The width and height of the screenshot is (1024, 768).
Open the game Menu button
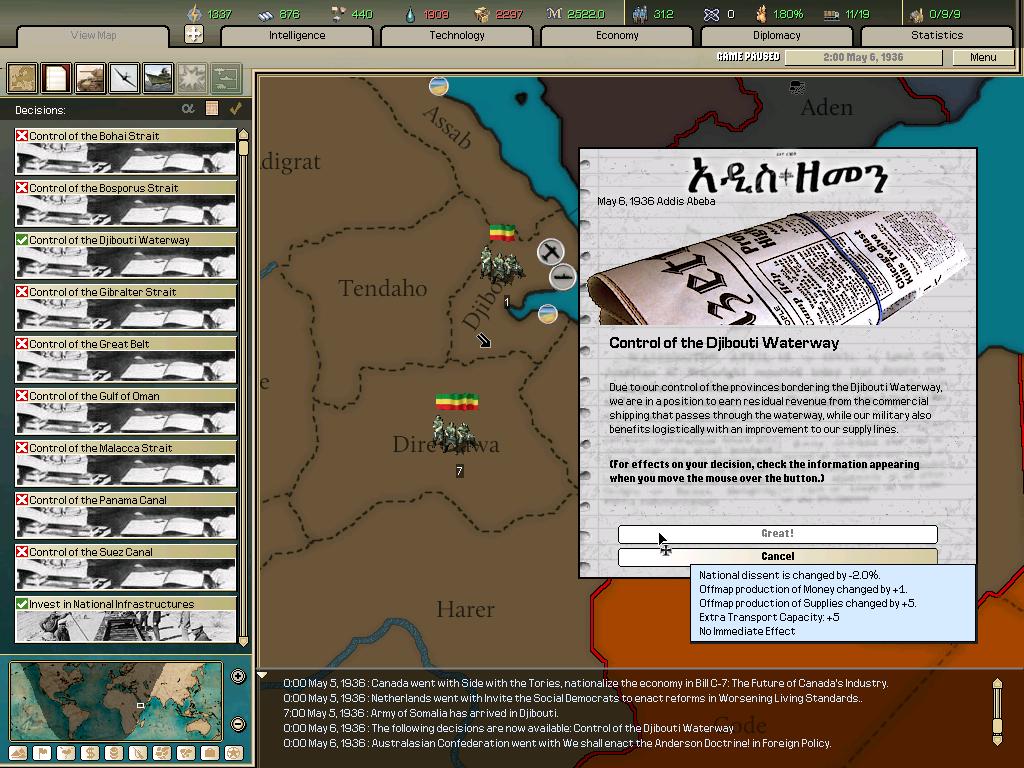click(x=983, y=57)
